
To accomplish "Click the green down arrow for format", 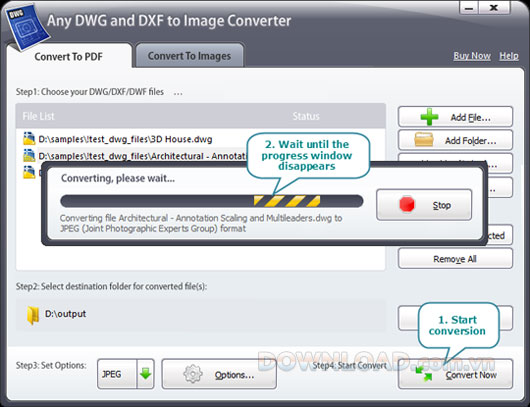I will tap(146, 374).
